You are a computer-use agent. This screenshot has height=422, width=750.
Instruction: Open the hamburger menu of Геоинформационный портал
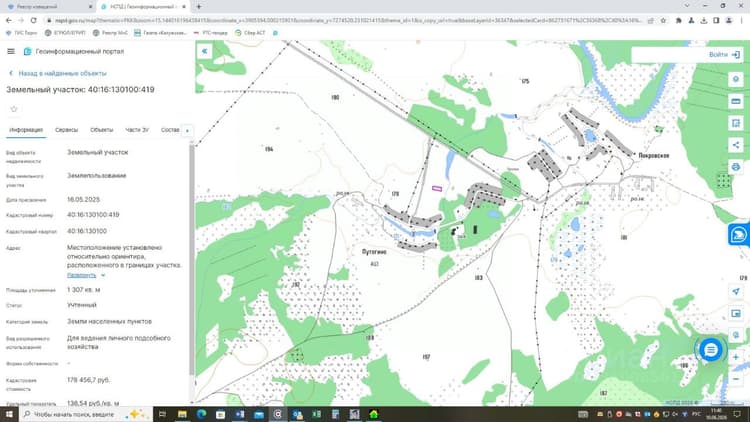(x=11, y=51)
